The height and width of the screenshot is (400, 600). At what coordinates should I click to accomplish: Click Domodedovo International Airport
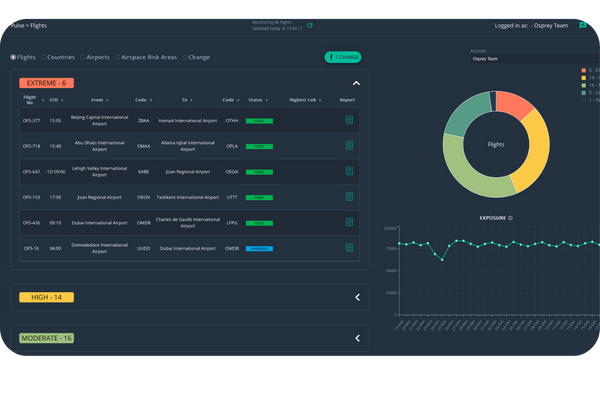(x=99, y=248)
